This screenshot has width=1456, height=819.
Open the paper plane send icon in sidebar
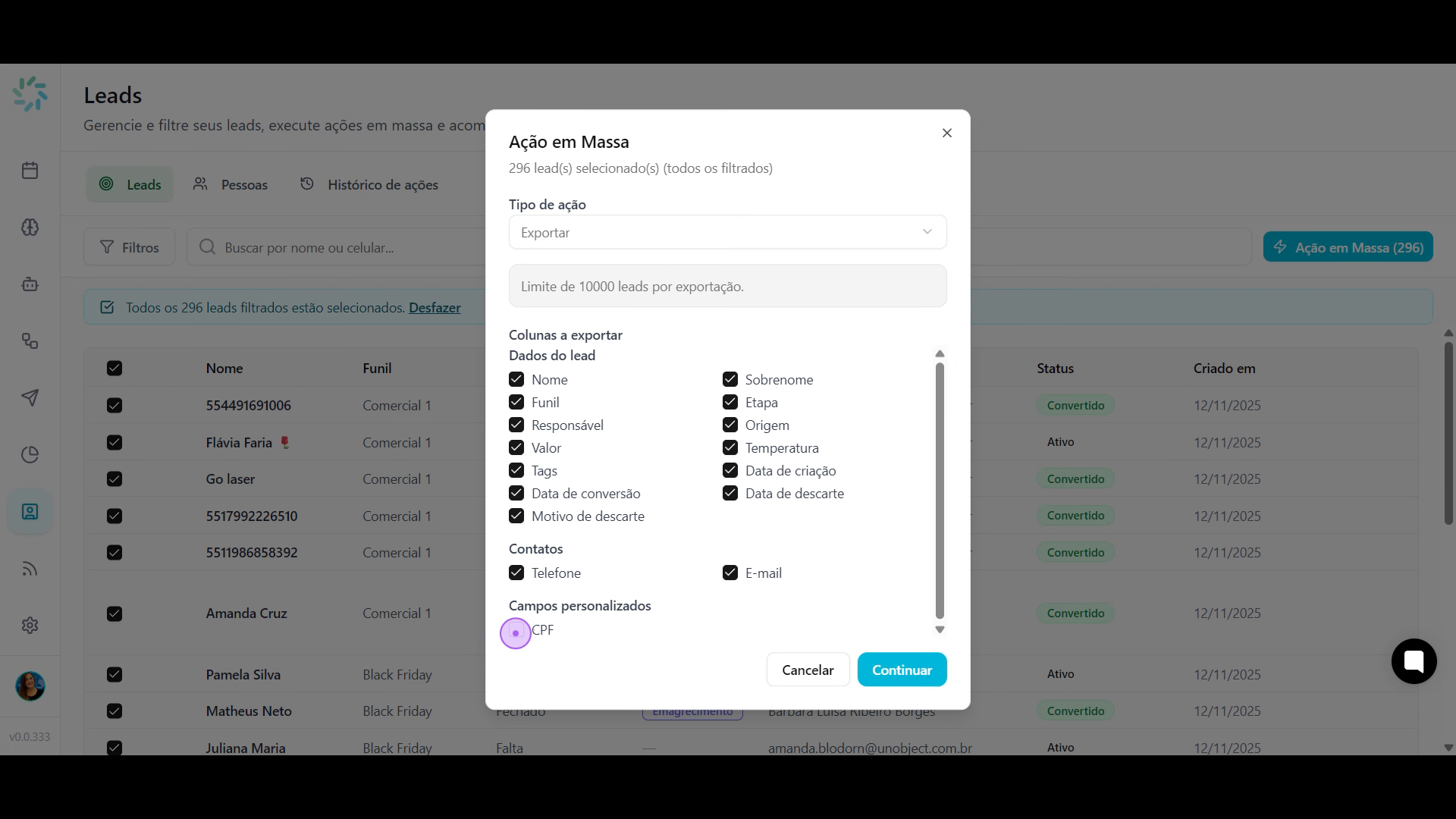coord(30,398)
